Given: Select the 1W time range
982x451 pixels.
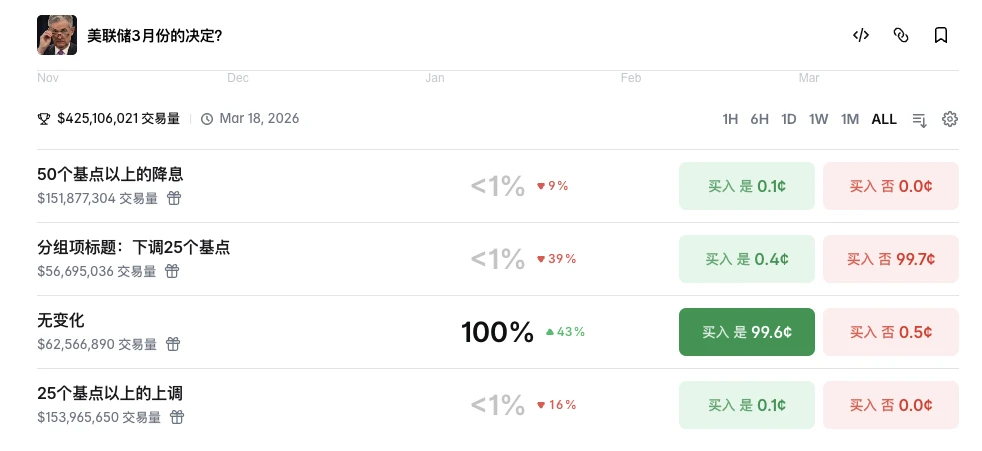Looking at the screenshot, I should point(819,119).
